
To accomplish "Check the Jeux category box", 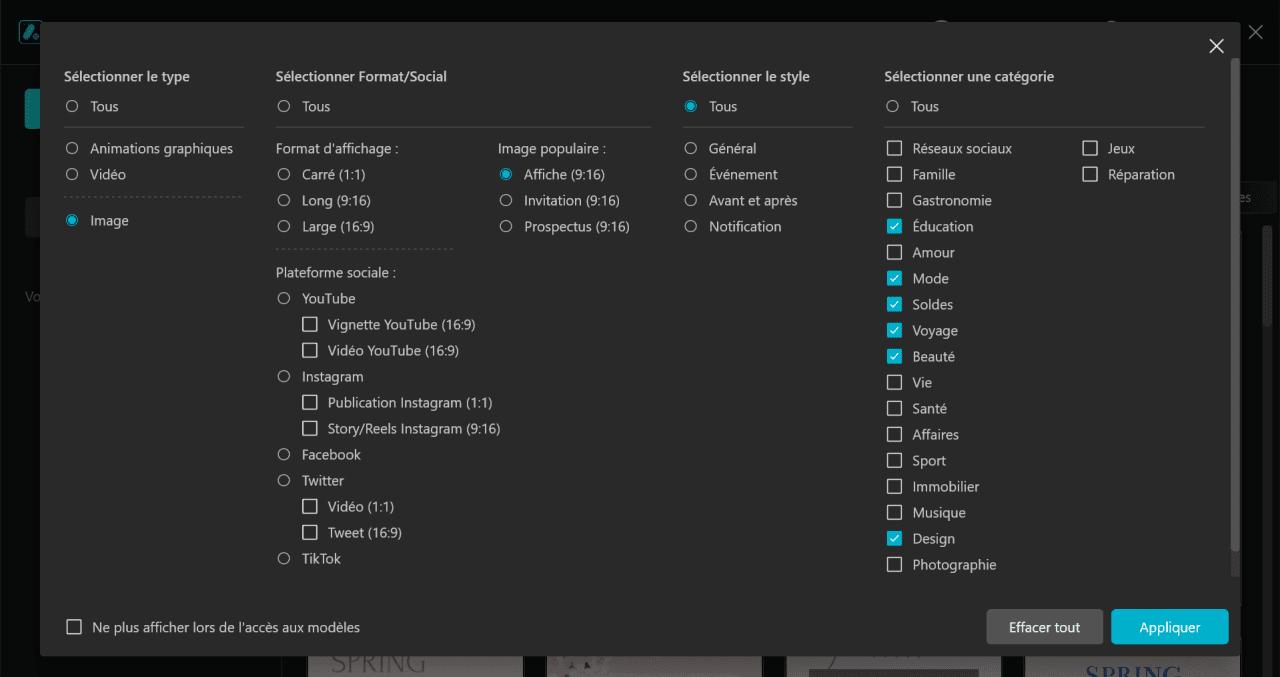I will (x=1090, y=149).
